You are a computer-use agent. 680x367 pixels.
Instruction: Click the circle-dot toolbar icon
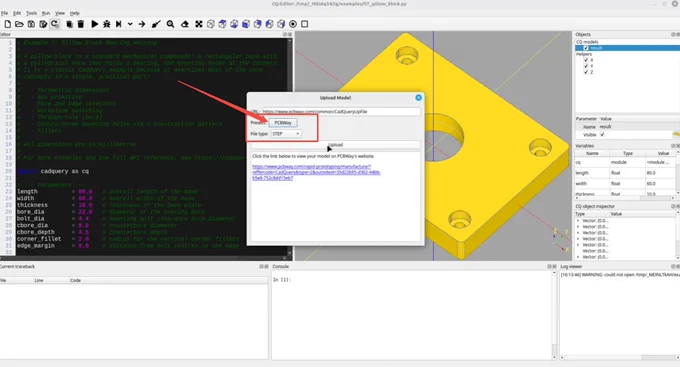point(293,24)
